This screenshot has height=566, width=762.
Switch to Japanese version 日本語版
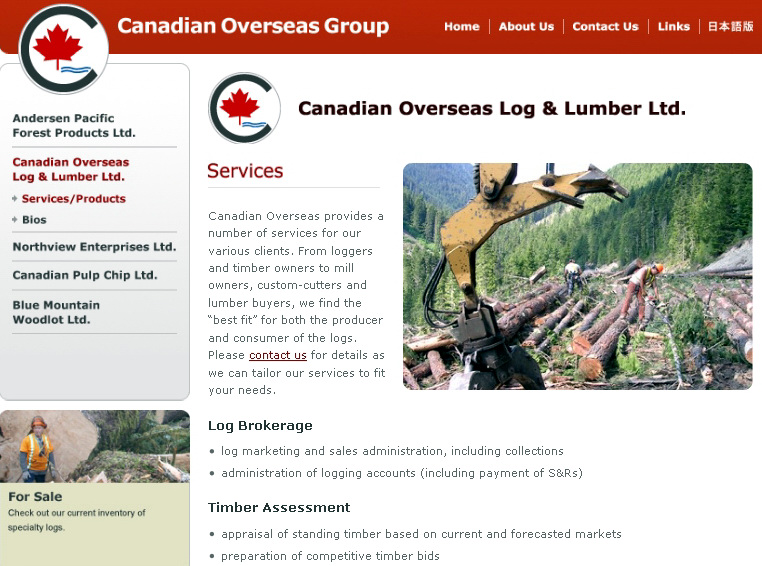730,26
